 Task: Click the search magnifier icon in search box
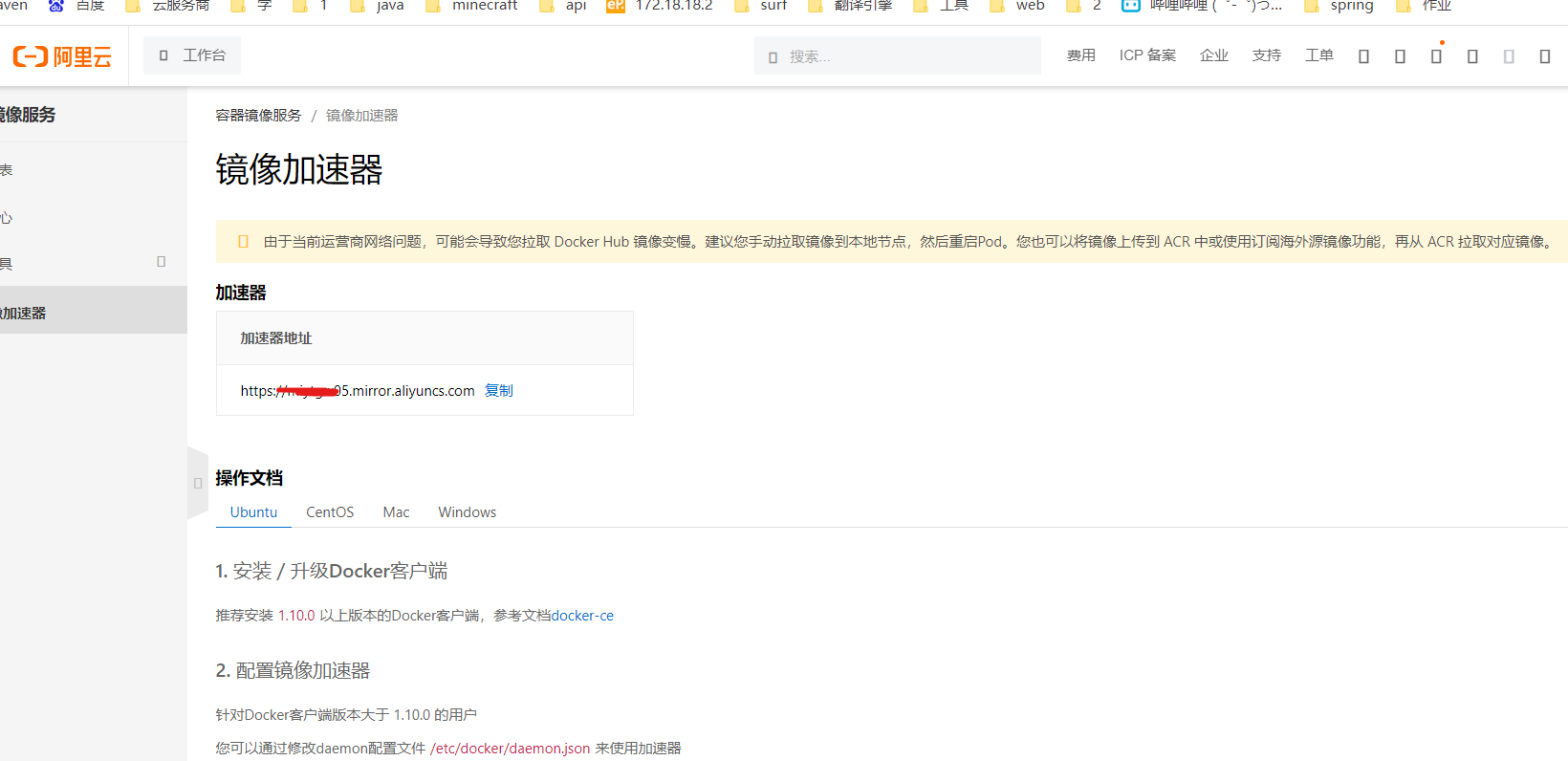pyautogui.click(x=773, y=57)
